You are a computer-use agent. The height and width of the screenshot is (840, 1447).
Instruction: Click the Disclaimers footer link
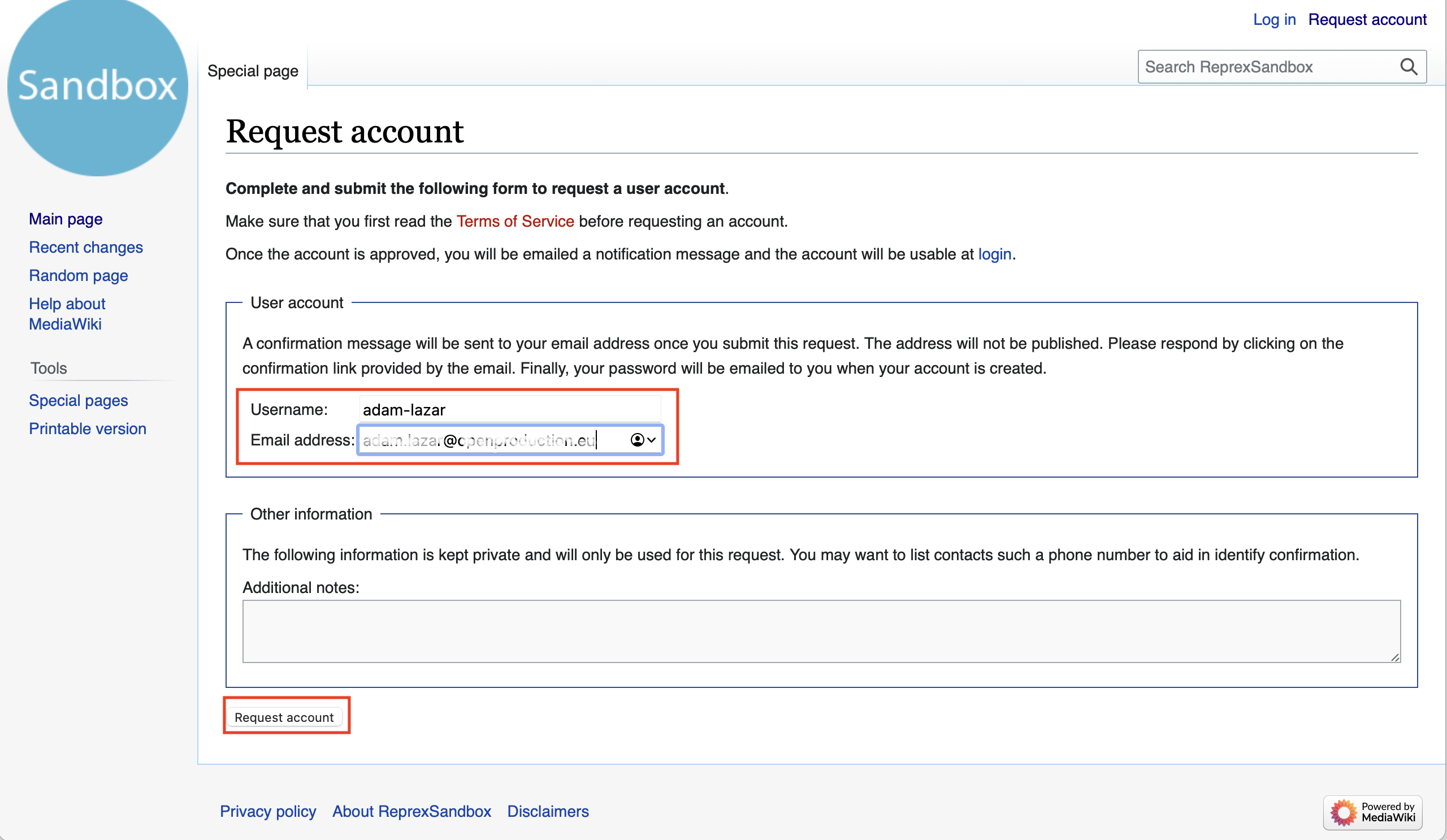(547, 811)
